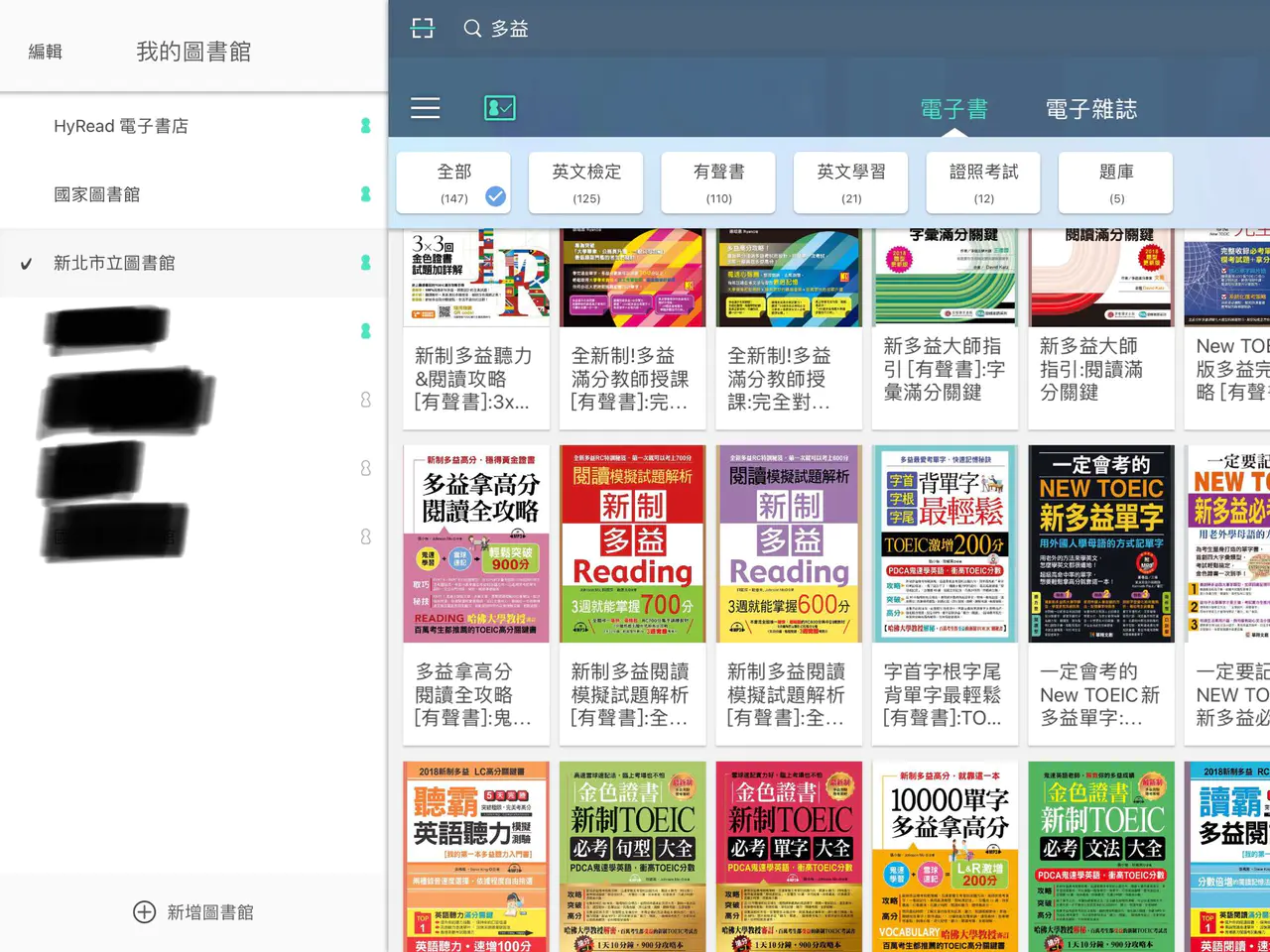
Task: Tap the search magnifier icon
Action: pyautogui.click(x=472, y=28)
